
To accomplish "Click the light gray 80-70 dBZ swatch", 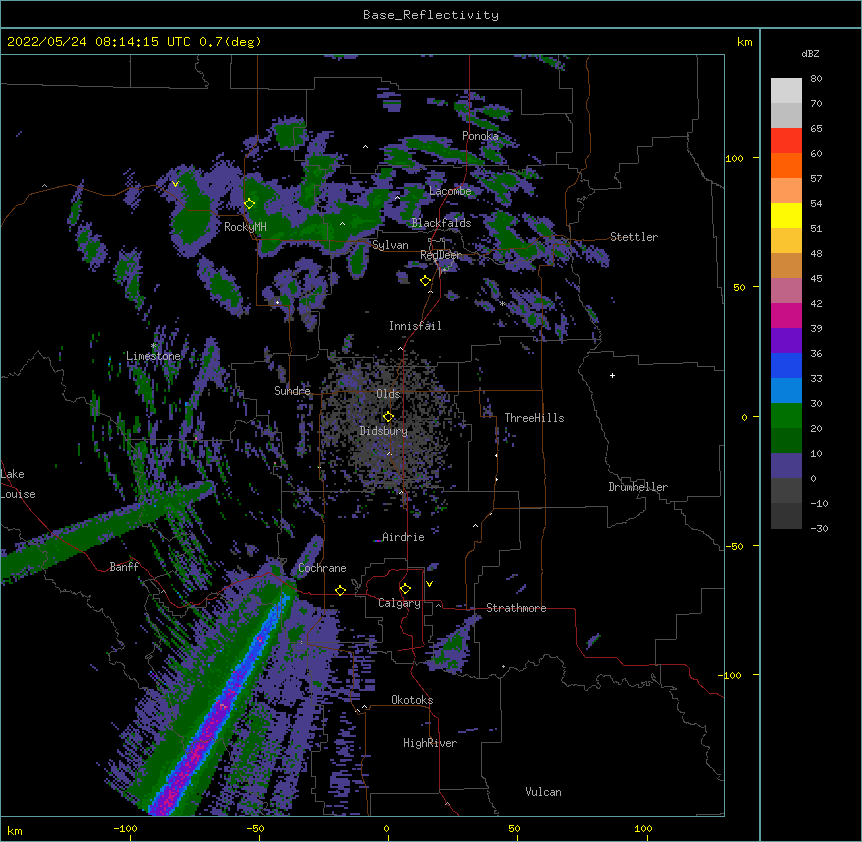I will click(786, 91).
